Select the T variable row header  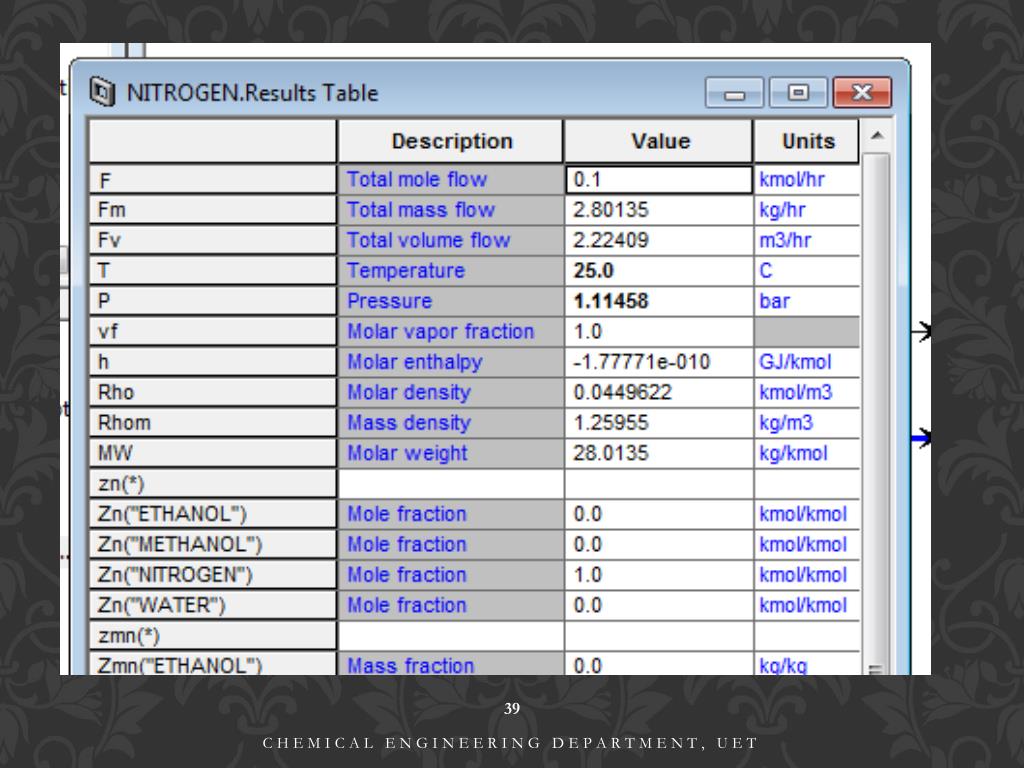point(213,270)
